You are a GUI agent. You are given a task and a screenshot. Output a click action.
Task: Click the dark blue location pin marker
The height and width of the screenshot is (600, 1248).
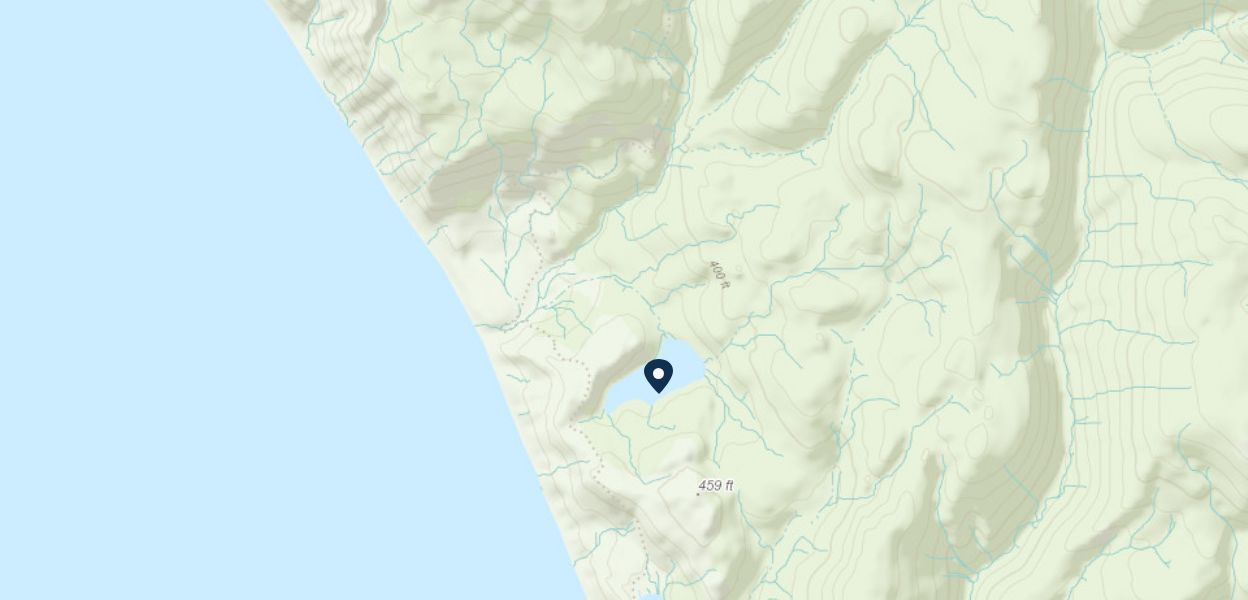tap(658, 376)
